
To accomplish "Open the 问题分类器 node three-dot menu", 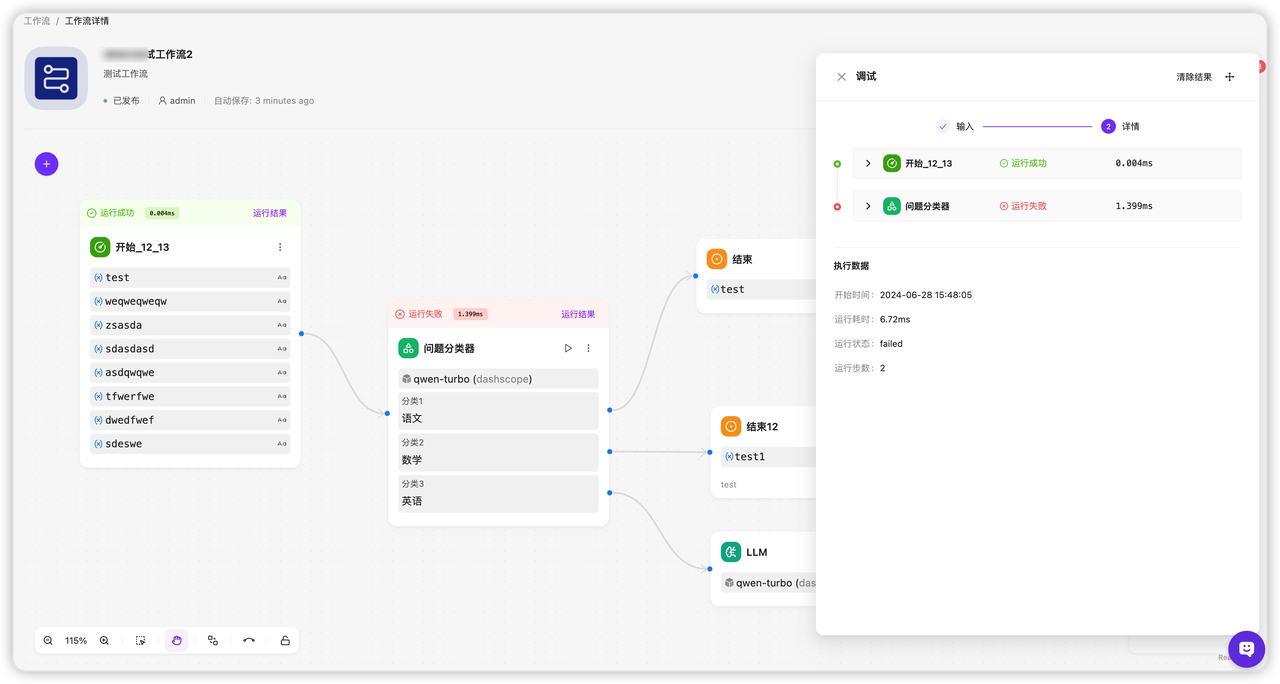I will pos(588,348).
